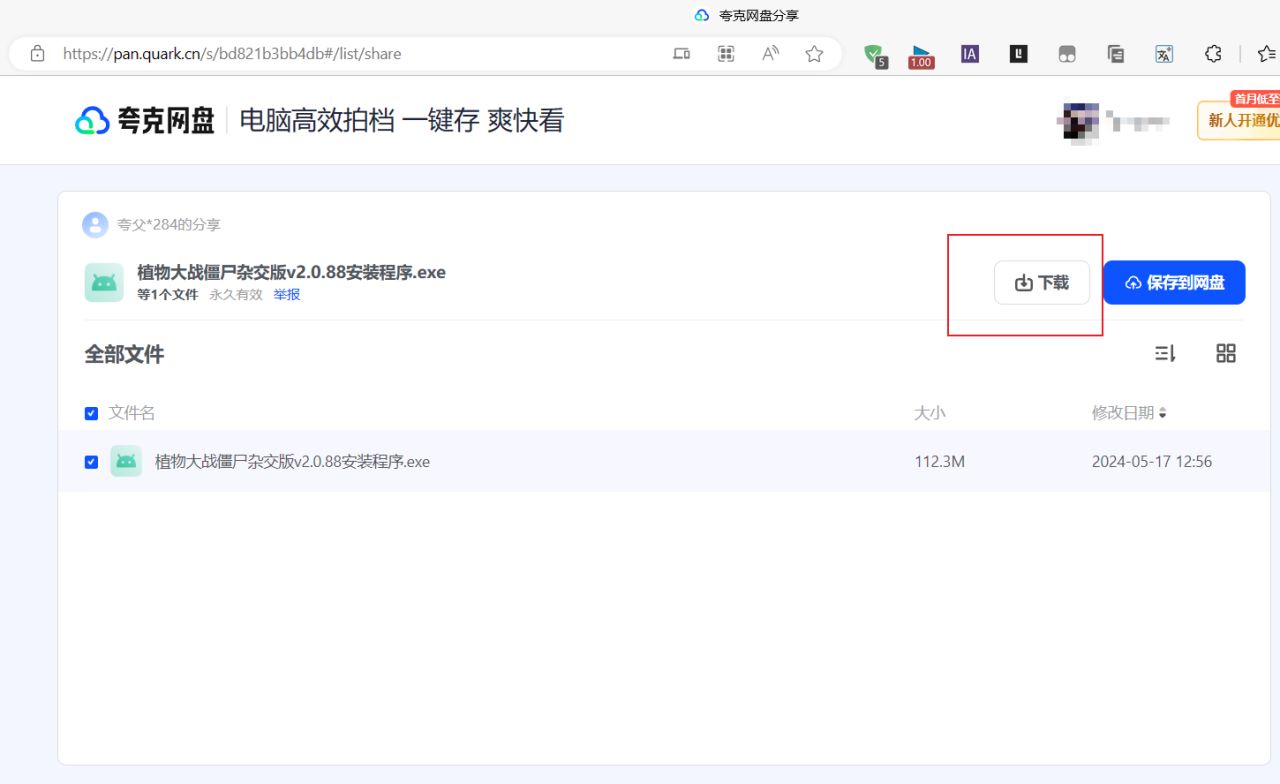
Task: Click the date 2024-05-17 12:56
Action: tap(1152, 462)
